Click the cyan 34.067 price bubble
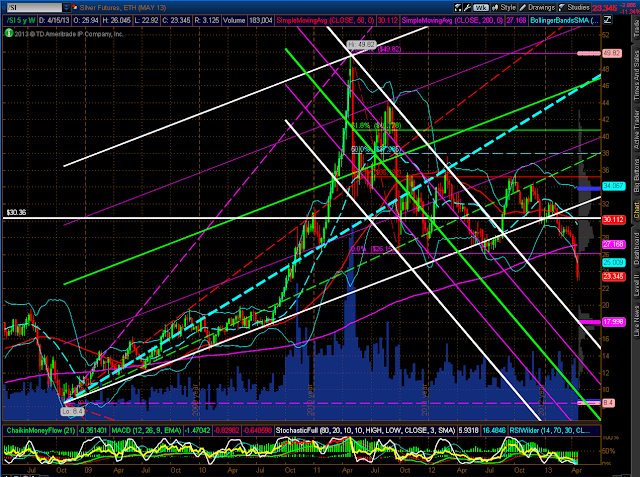 [613, 186]
